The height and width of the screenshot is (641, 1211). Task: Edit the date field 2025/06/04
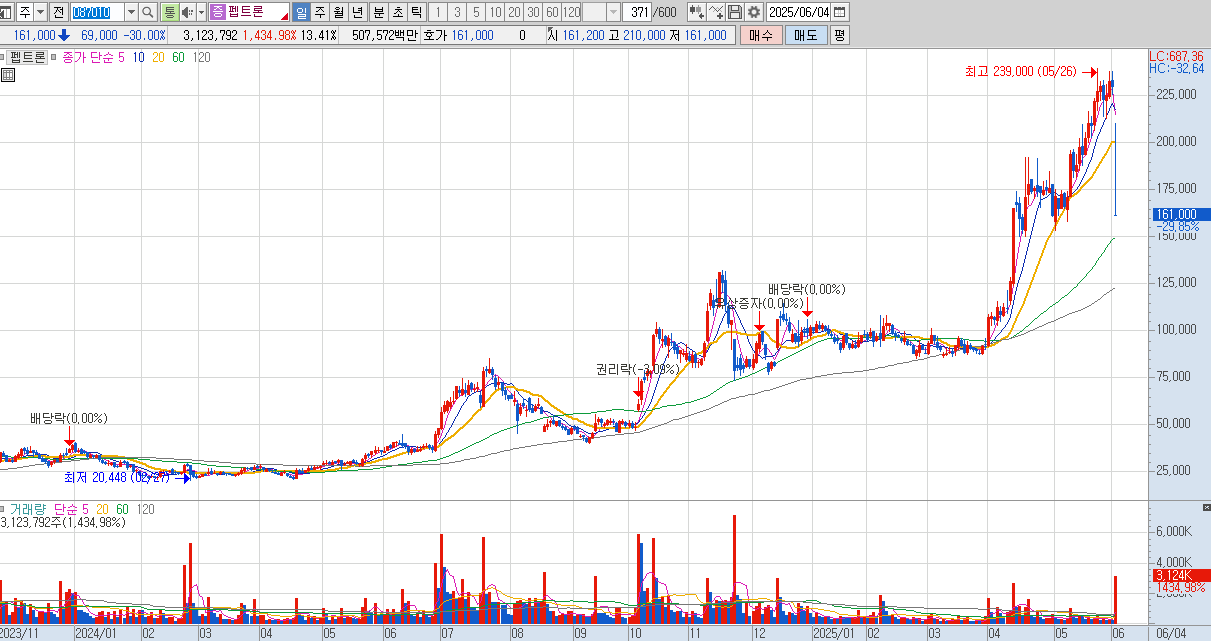click(x=798, y=12)
